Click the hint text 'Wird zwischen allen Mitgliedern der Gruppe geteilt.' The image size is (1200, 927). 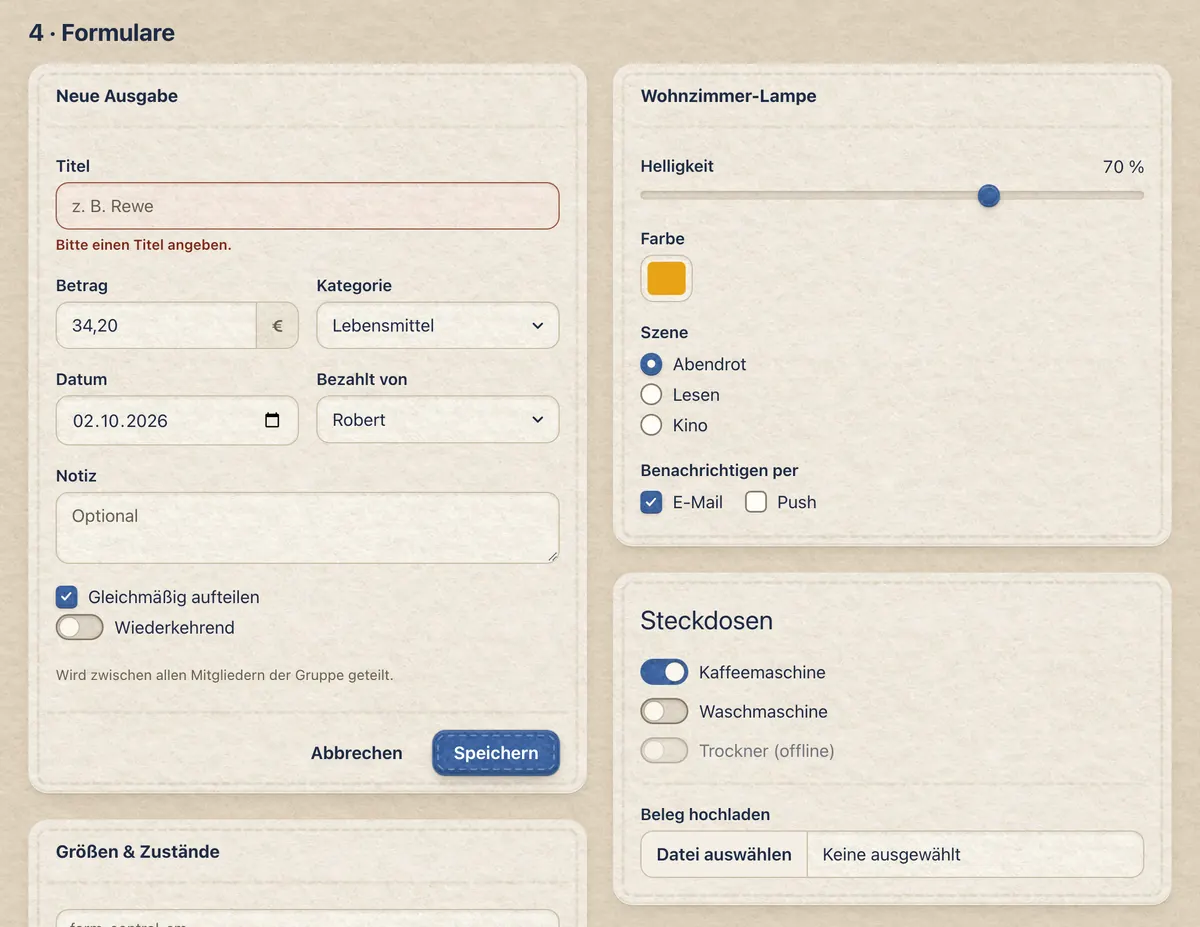225,675
